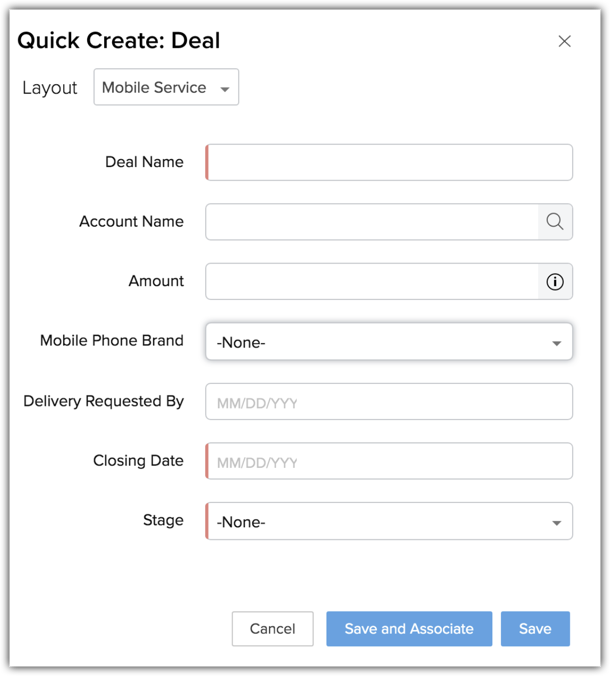Click the Mobile Phone Brand caret arrow
The width and height of the screenshot is (610, 676).
[557, 343]
